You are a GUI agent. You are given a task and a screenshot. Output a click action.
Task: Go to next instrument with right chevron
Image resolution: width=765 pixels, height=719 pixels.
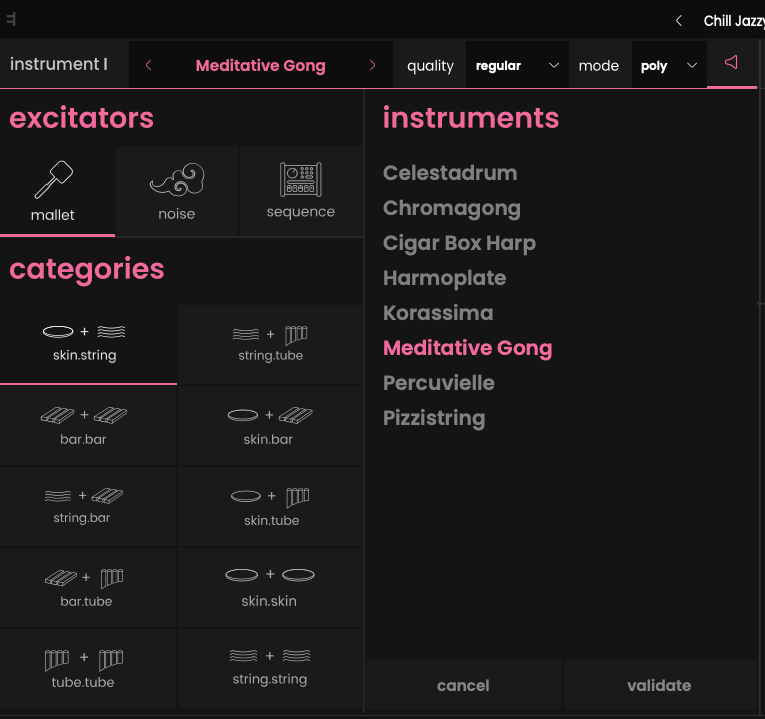373,66
